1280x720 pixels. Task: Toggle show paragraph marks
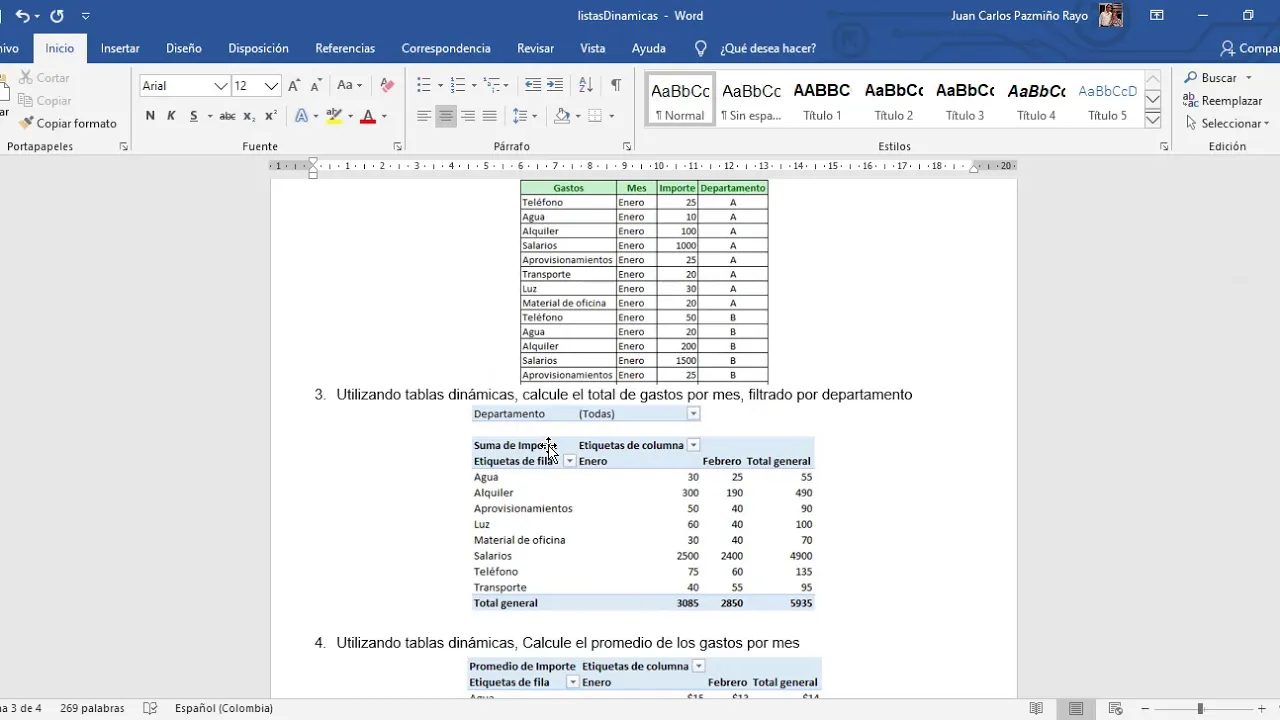tap(616, 86)
